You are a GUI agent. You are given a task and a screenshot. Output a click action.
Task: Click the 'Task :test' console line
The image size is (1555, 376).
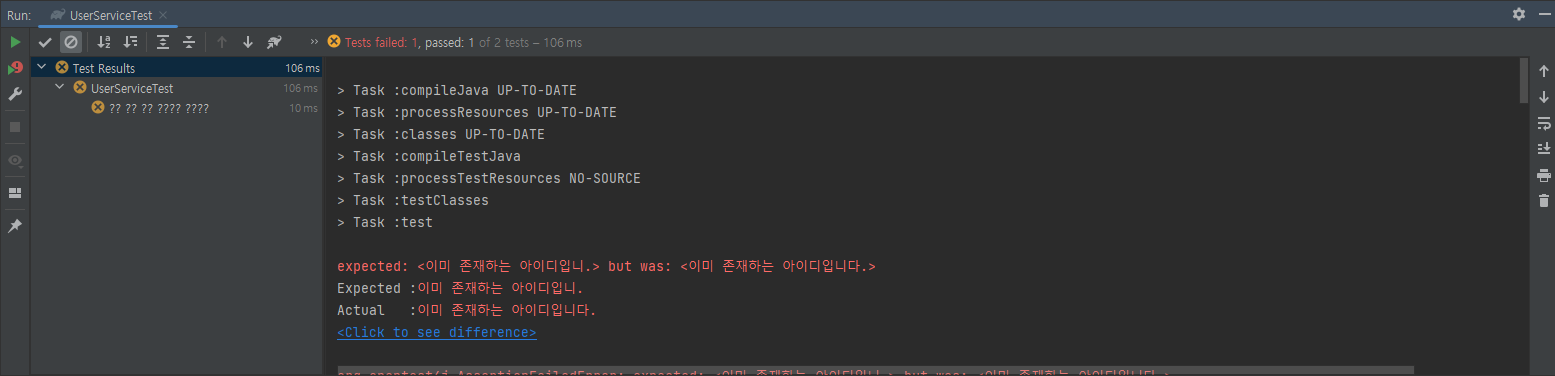[385, 222]
